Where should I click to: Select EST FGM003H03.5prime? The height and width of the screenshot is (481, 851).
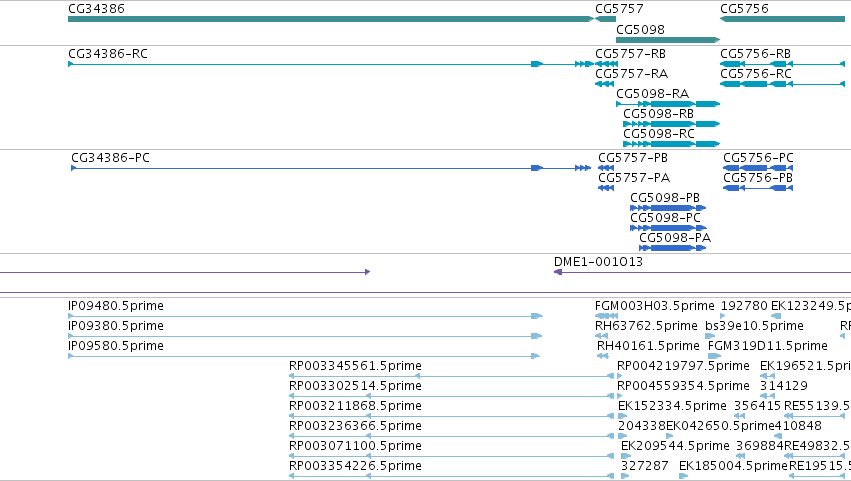[655, 306]
